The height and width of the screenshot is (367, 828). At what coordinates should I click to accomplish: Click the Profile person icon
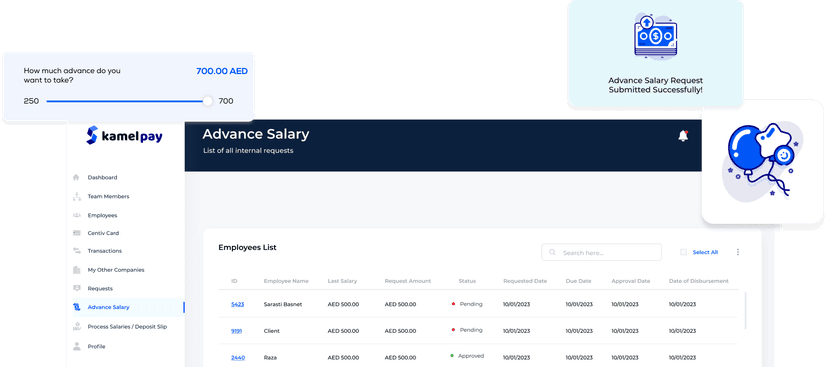(77, 346)
